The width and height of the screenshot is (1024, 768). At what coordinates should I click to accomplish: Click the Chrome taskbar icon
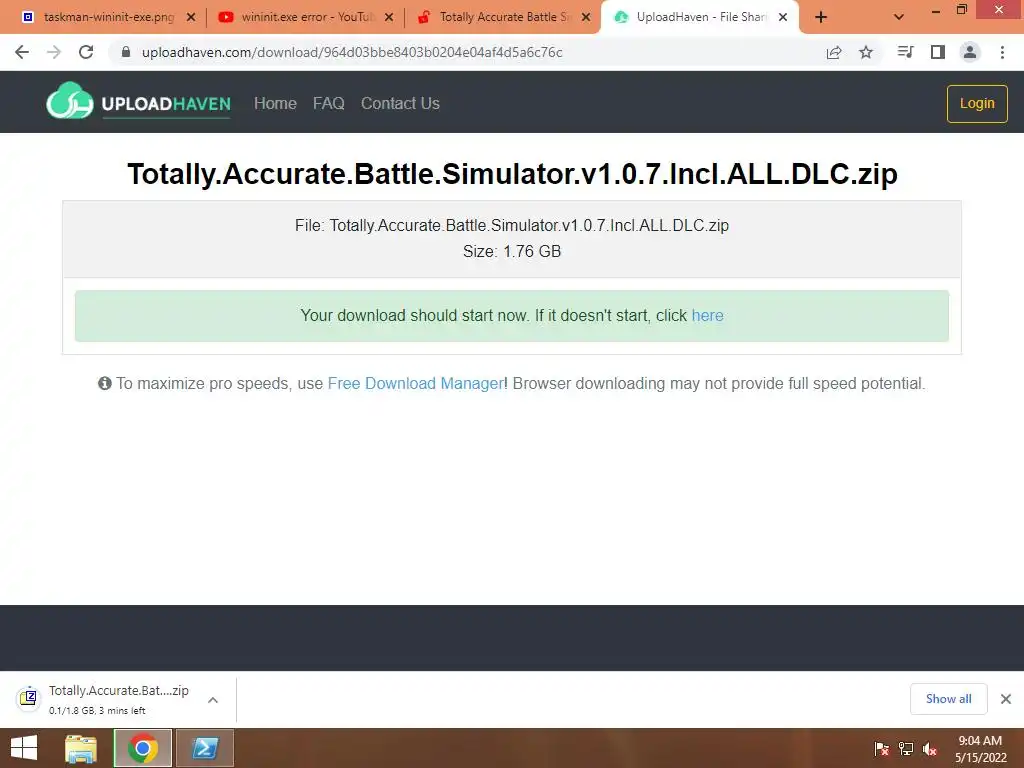142,748
